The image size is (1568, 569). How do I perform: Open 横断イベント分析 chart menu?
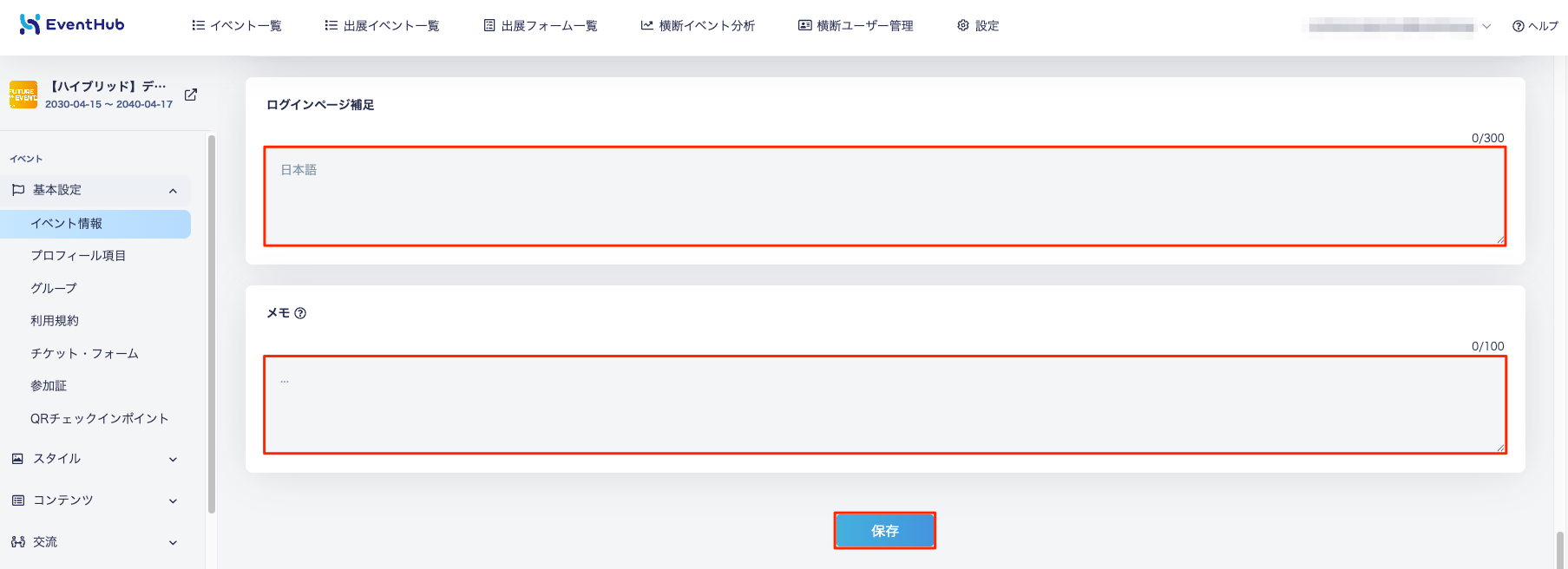click(698, 26)
